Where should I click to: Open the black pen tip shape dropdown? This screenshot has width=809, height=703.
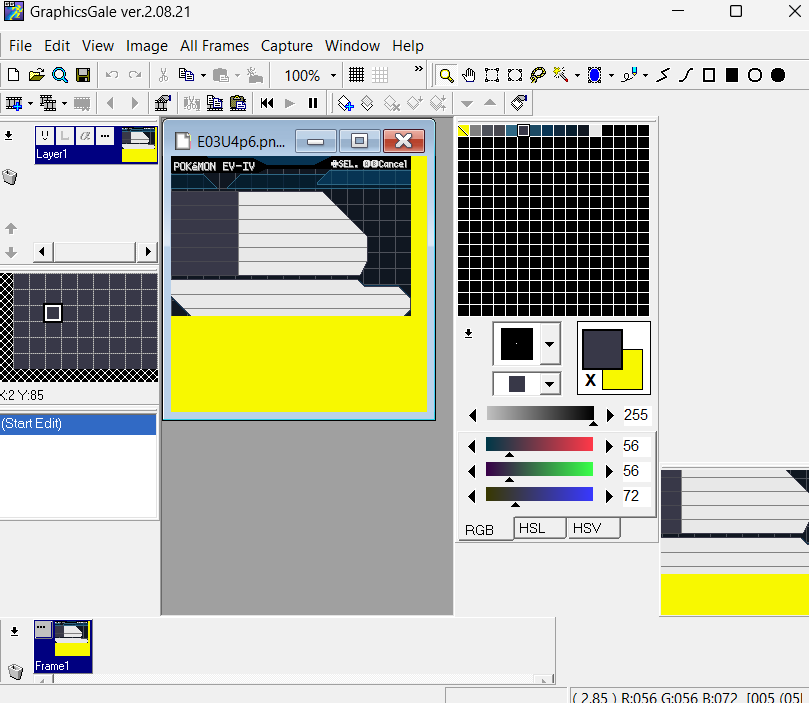pyautogui.click(x=548, y=344)
